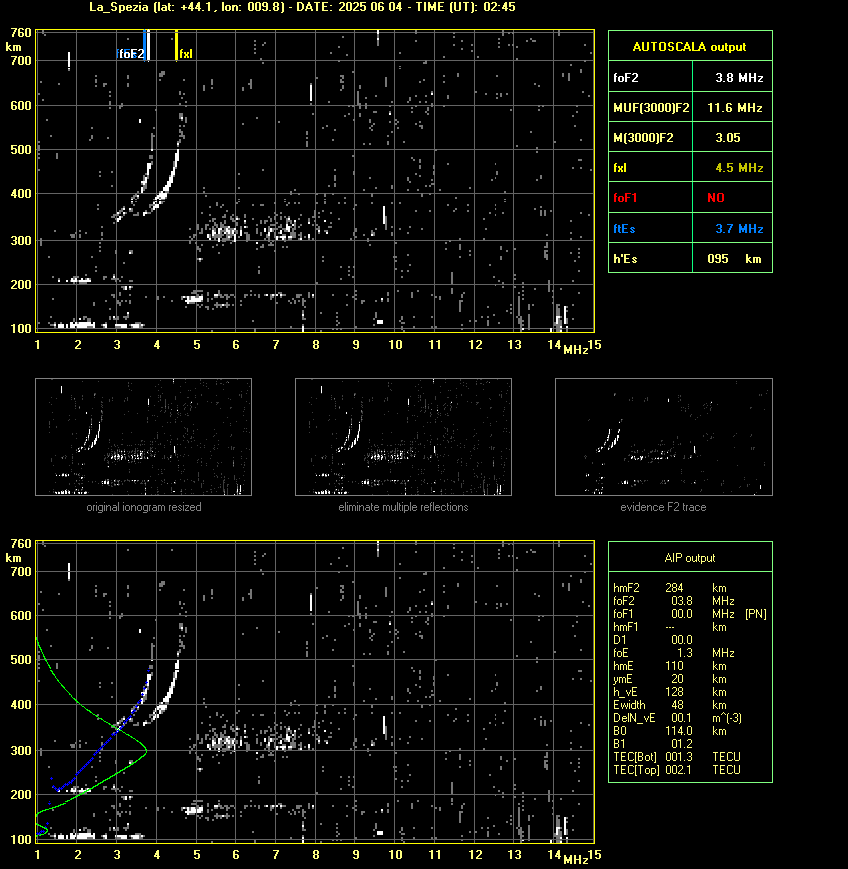Click the 'eliminate multiple reflections' thumbnail image

click(x=403, y=437)
